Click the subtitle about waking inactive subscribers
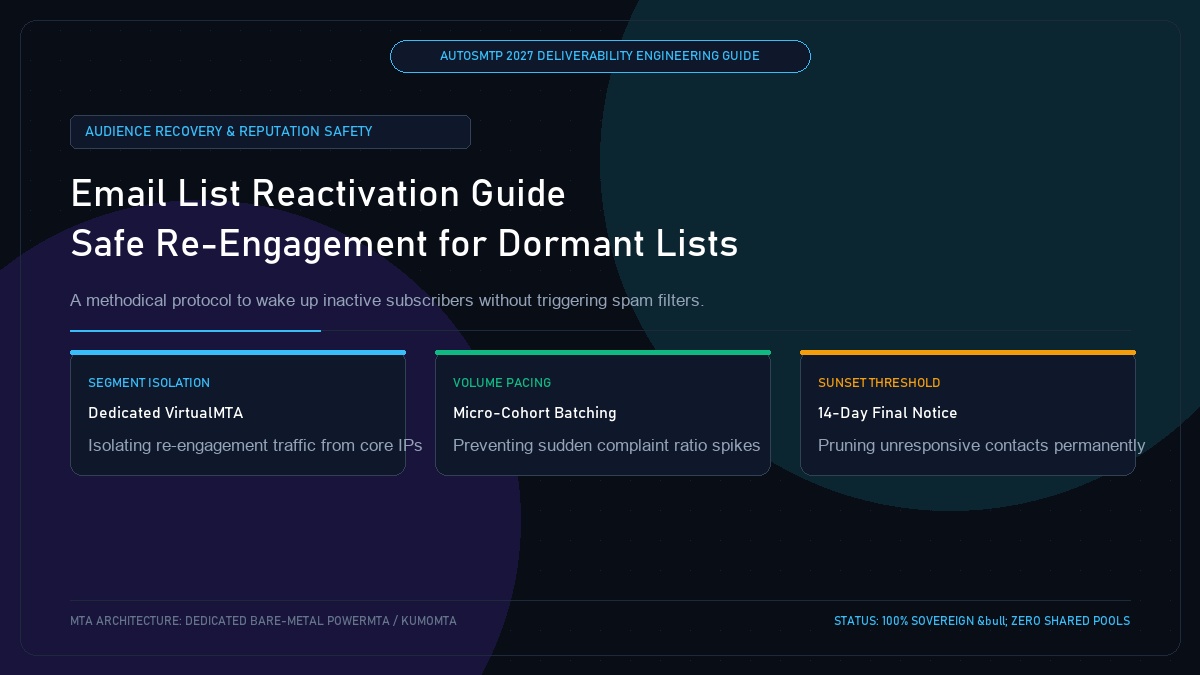 click(x=387, y=300)
